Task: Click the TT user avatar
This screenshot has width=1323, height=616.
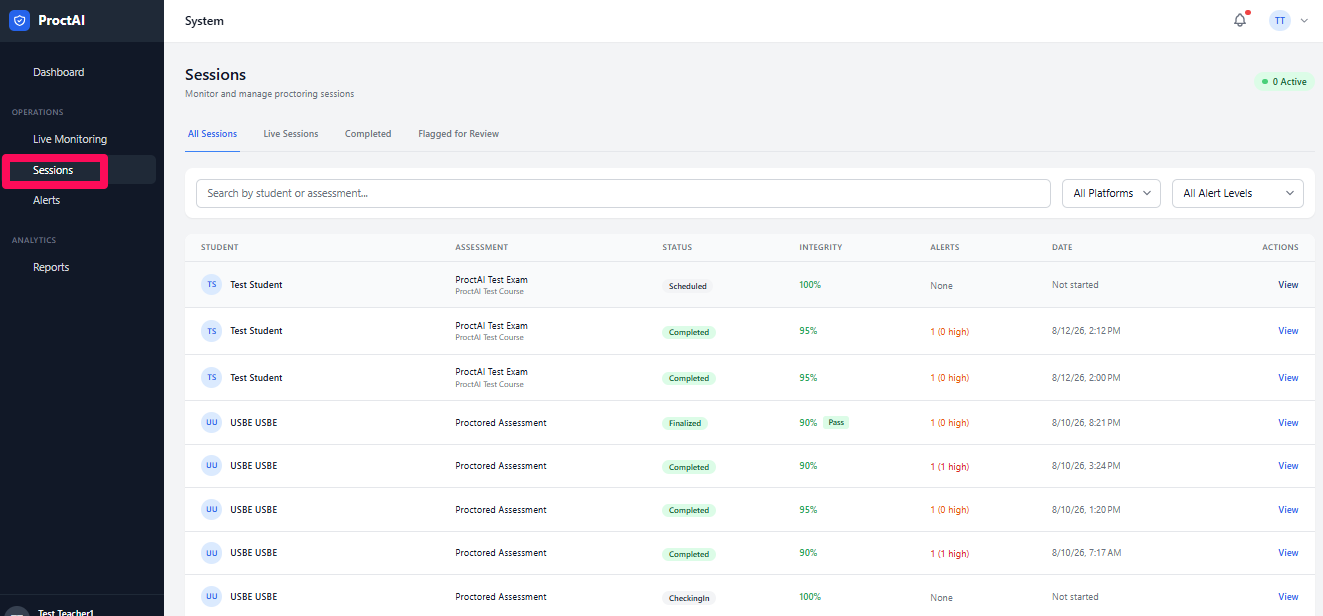Action: (1280, 20)
